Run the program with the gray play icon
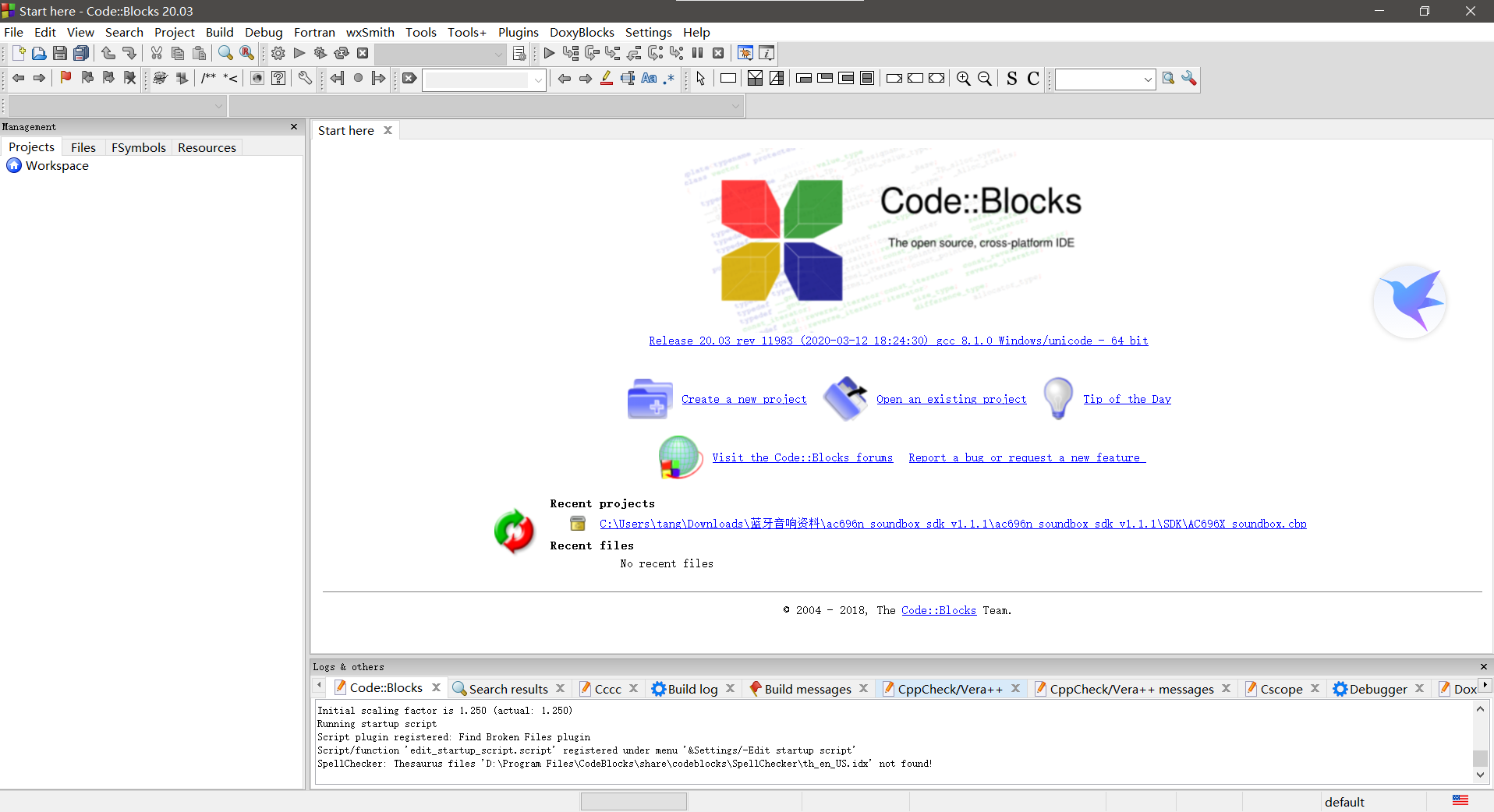 pyautogui.click(x=299, y=53)
